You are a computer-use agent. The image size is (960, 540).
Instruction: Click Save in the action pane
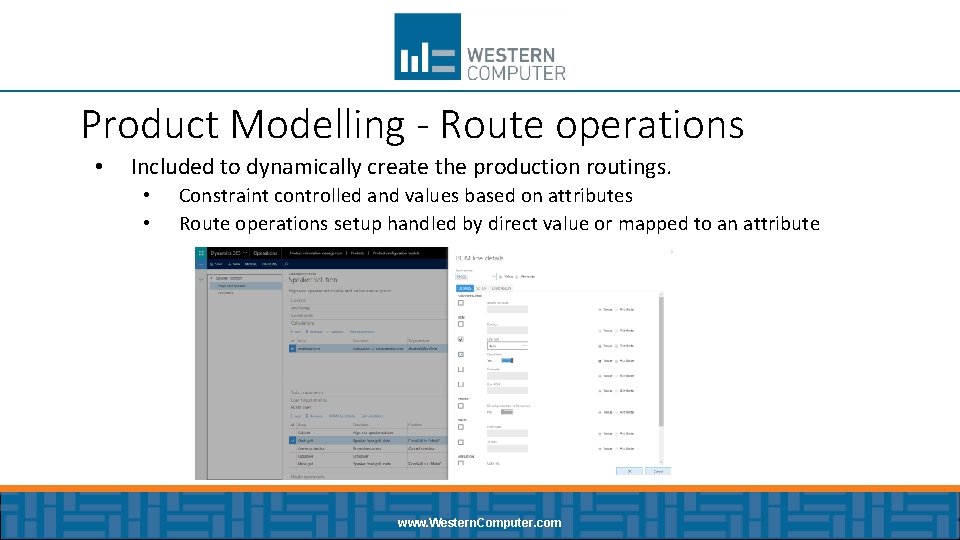(x=216, y=264)
